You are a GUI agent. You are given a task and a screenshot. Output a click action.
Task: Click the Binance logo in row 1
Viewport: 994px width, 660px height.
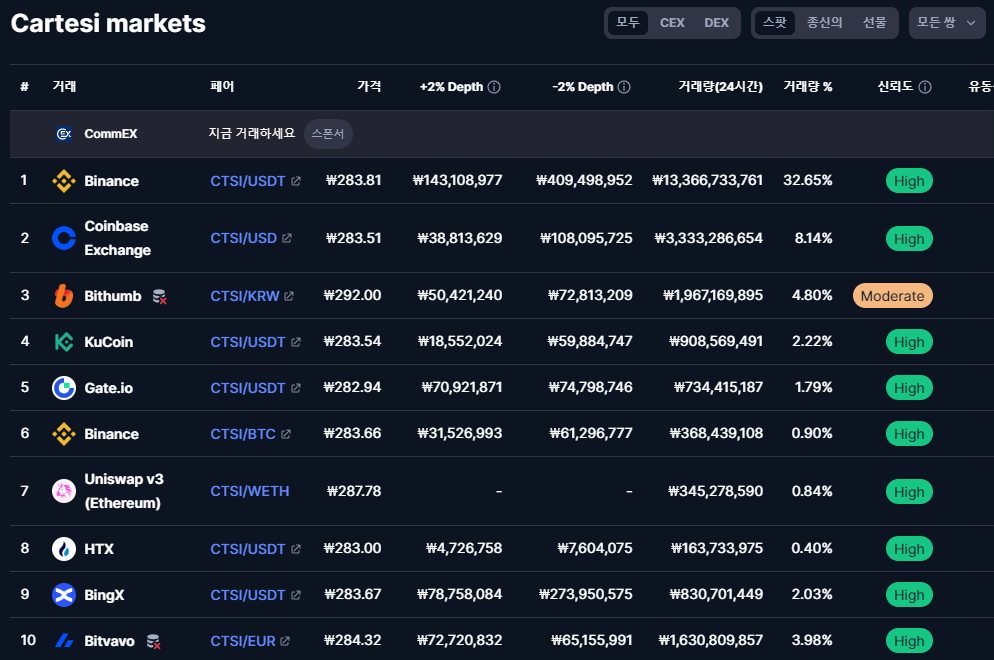coord(64,181)
